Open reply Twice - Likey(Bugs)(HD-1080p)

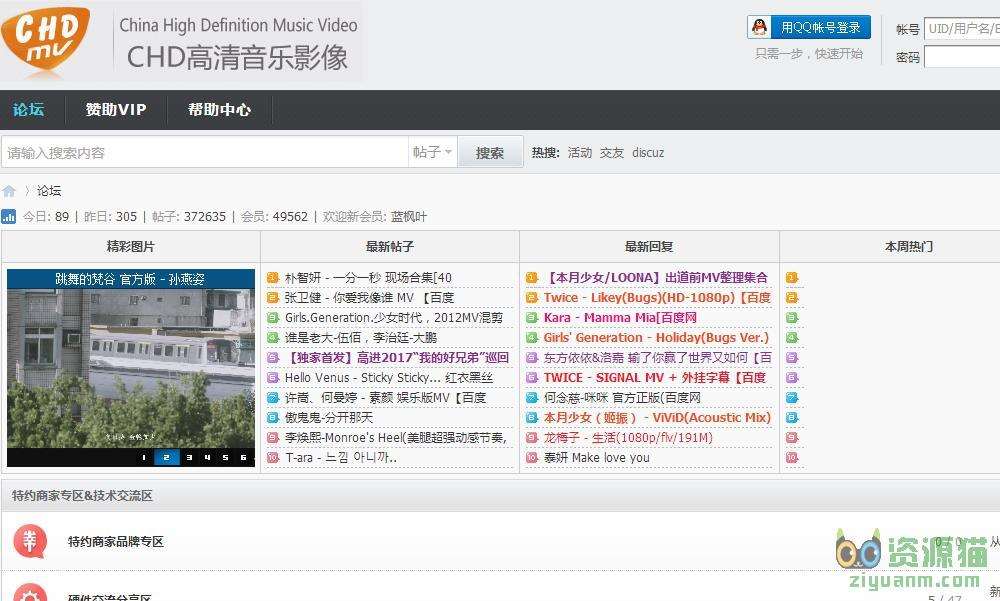click(x=657, y=297)
